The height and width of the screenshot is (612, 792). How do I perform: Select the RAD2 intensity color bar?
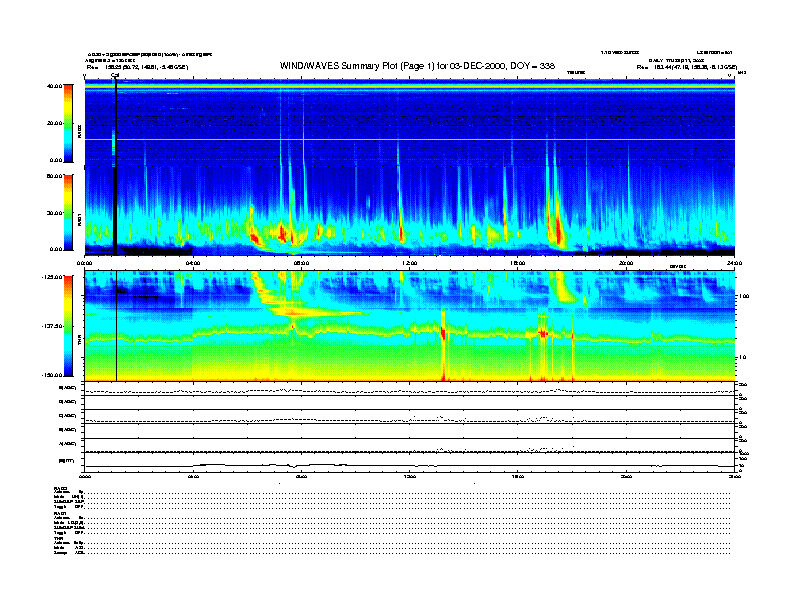(68, 123)
